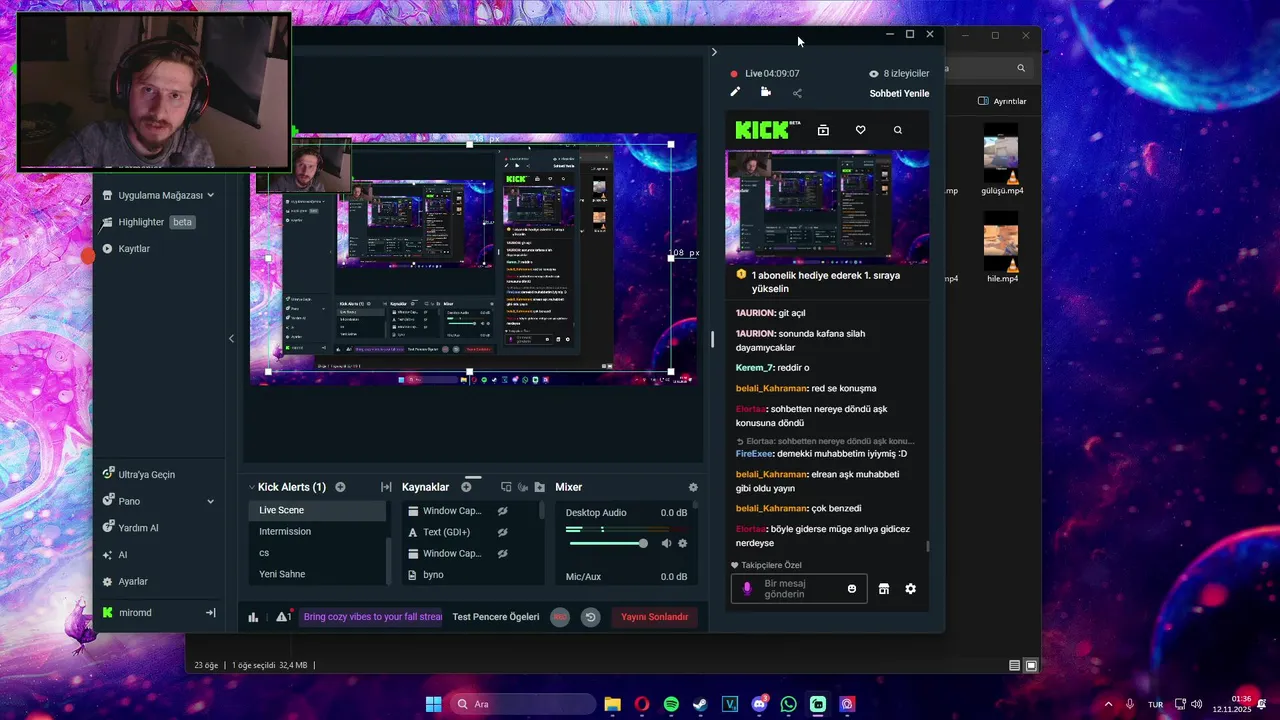Open the source display options icon in Kaynaklar
1280x720 pixels.
pyautogui.click(x=506, y=487)
